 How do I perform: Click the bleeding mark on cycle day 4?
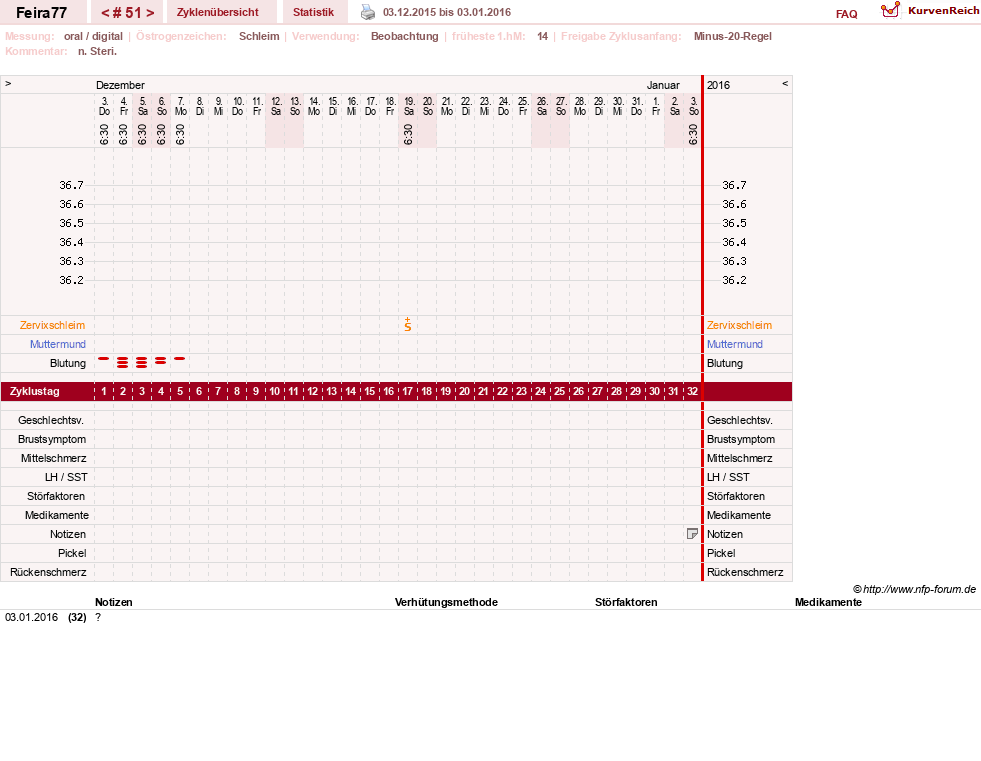click(x=161, y=360)
